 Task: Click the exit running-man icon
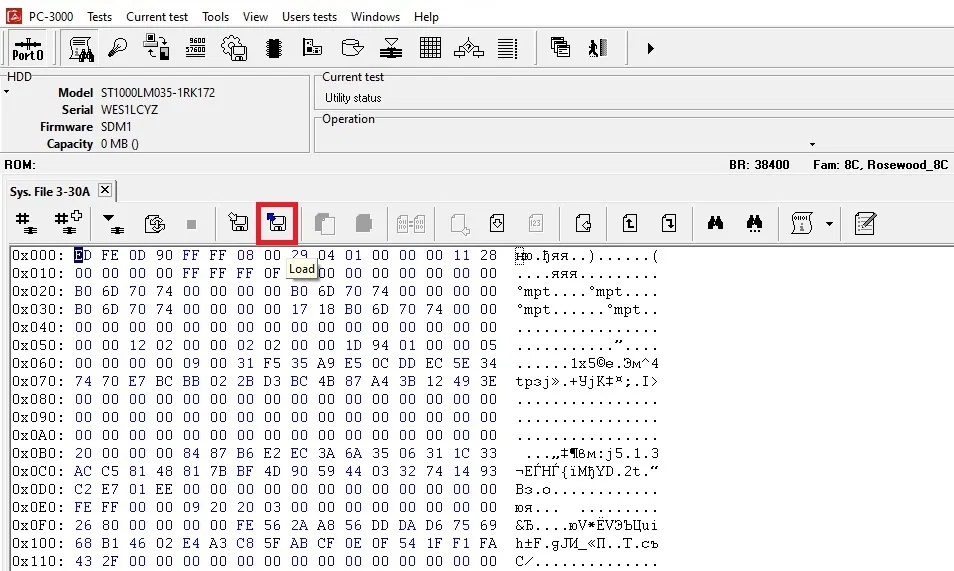[x=598, y=48]
